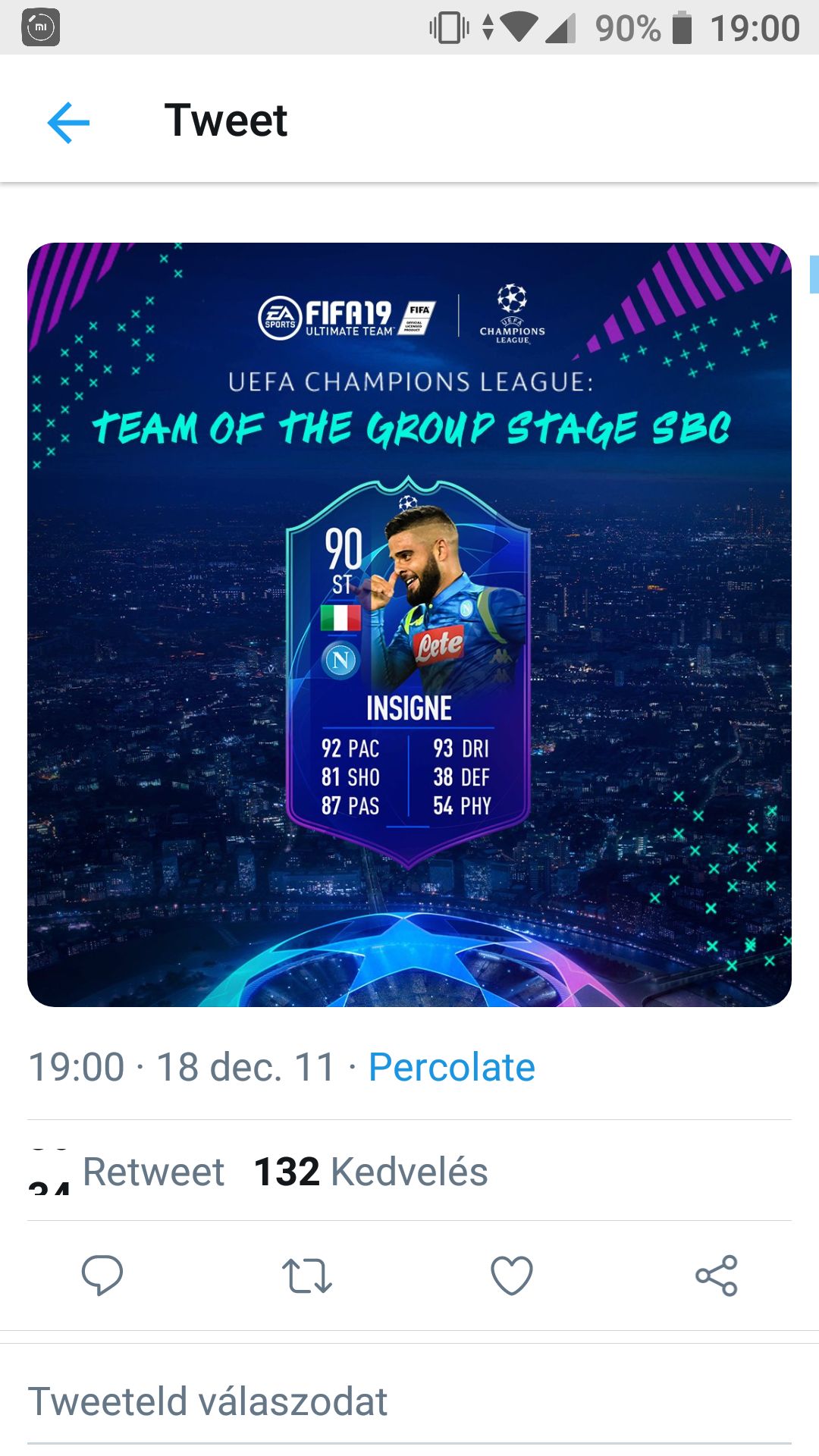Tap the Tweet header title
The width and height of the screenshot is (819, 1456).
click(226, 121)
